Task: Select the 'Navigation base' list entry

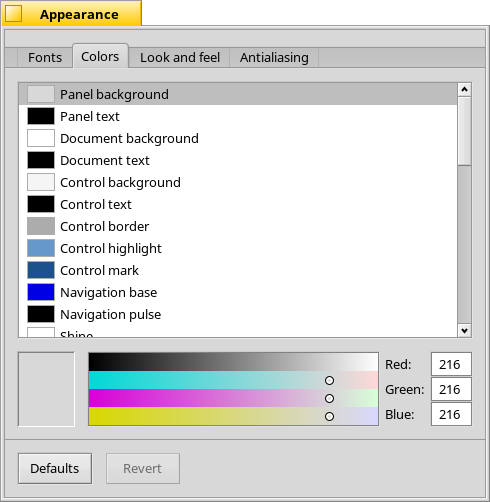Action: tap(238, 292)
